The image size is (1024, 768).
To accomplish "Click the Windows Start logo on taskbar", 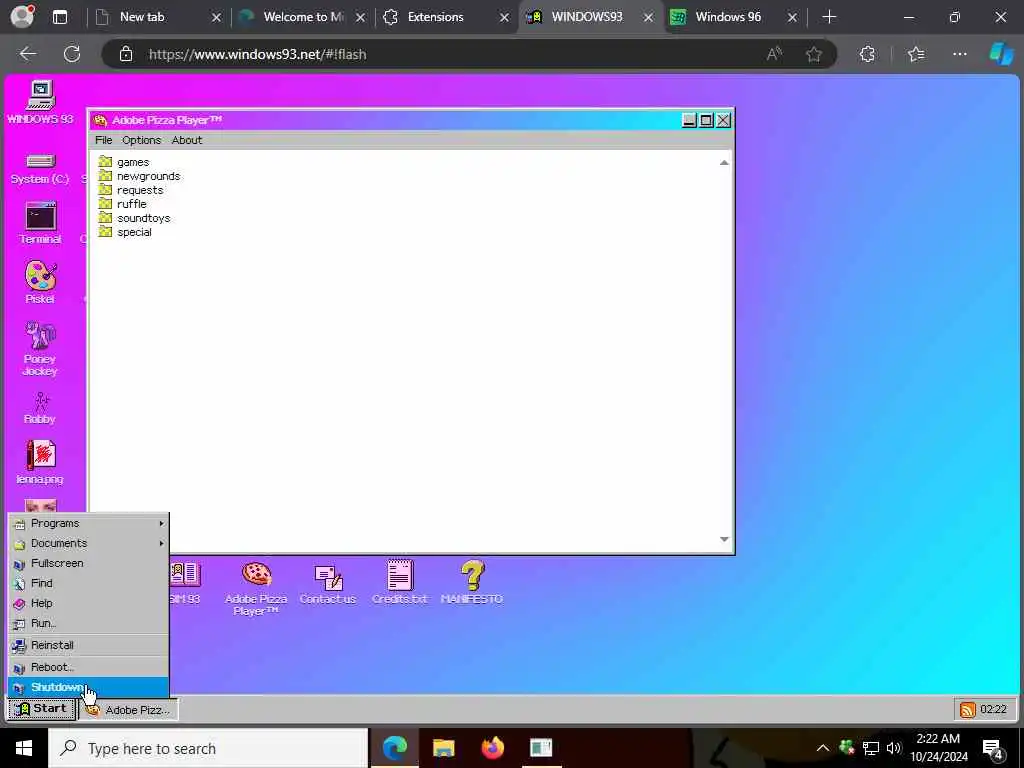I will click(24, 748).
